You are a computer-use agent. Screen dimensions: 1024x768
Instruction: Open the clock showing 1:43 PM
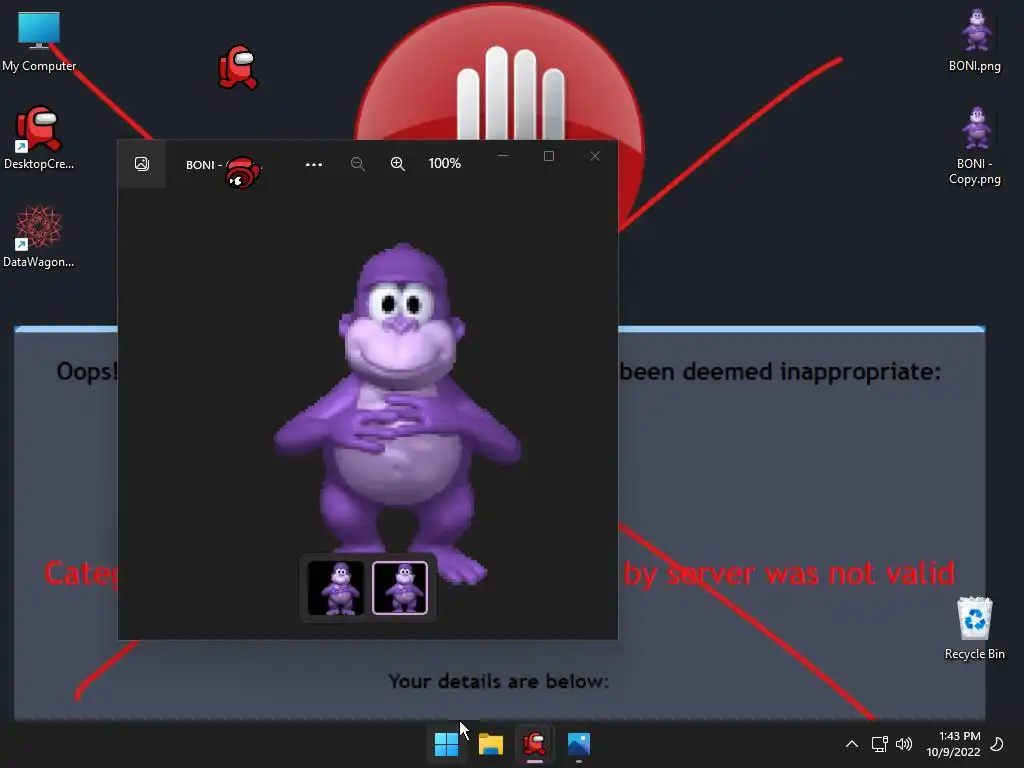point(954,744)
